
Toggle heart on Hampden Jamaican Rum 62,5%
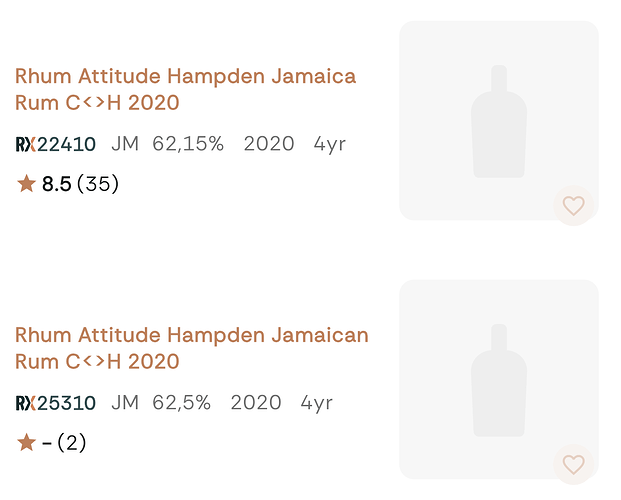tap(573, 464)
